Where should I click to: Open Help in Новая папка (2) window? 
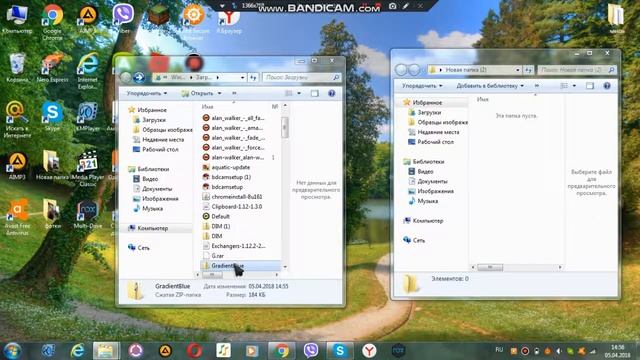click(607, 86)
